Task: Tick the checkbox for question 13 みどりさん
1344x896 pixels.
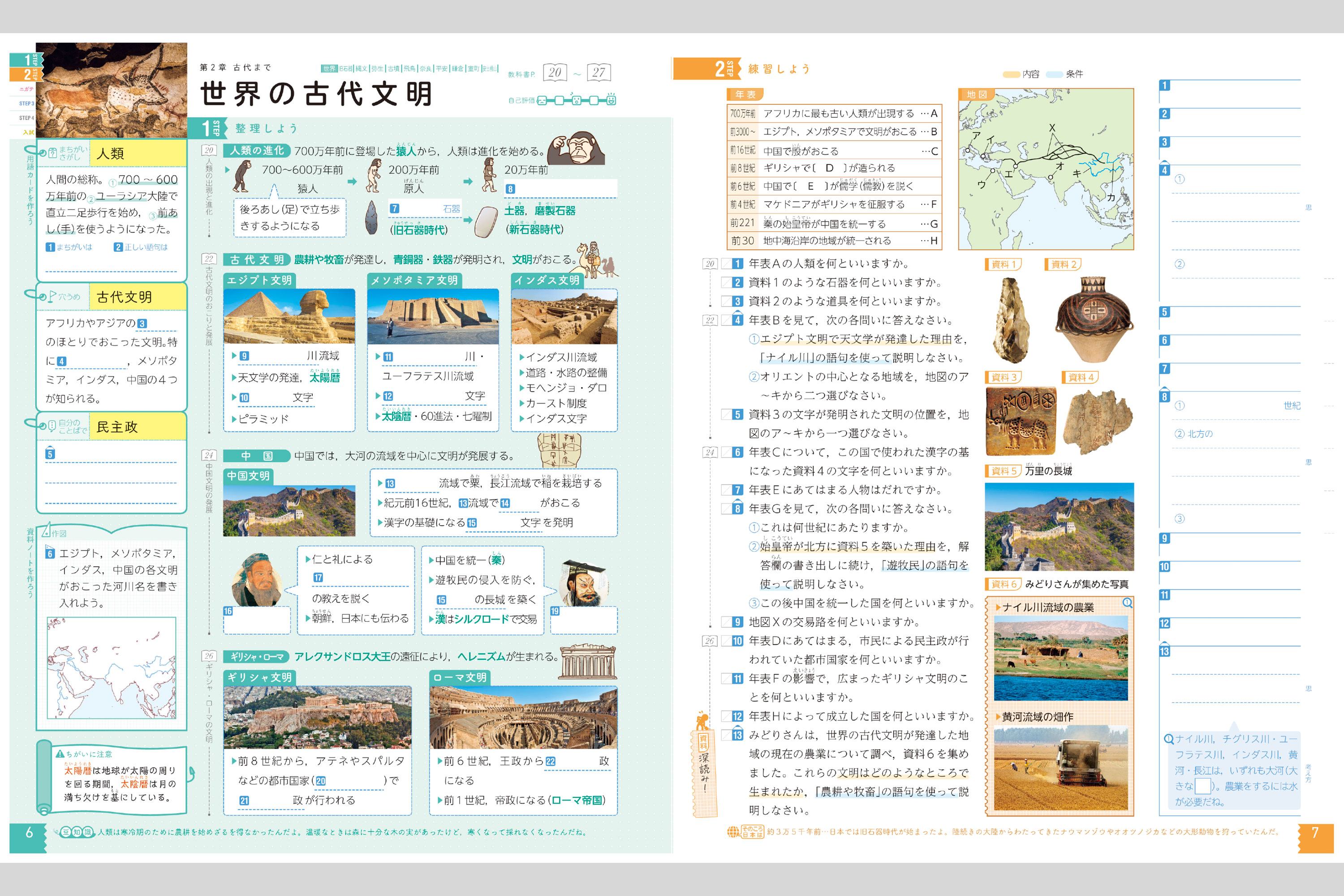Action: coord(726,735)
